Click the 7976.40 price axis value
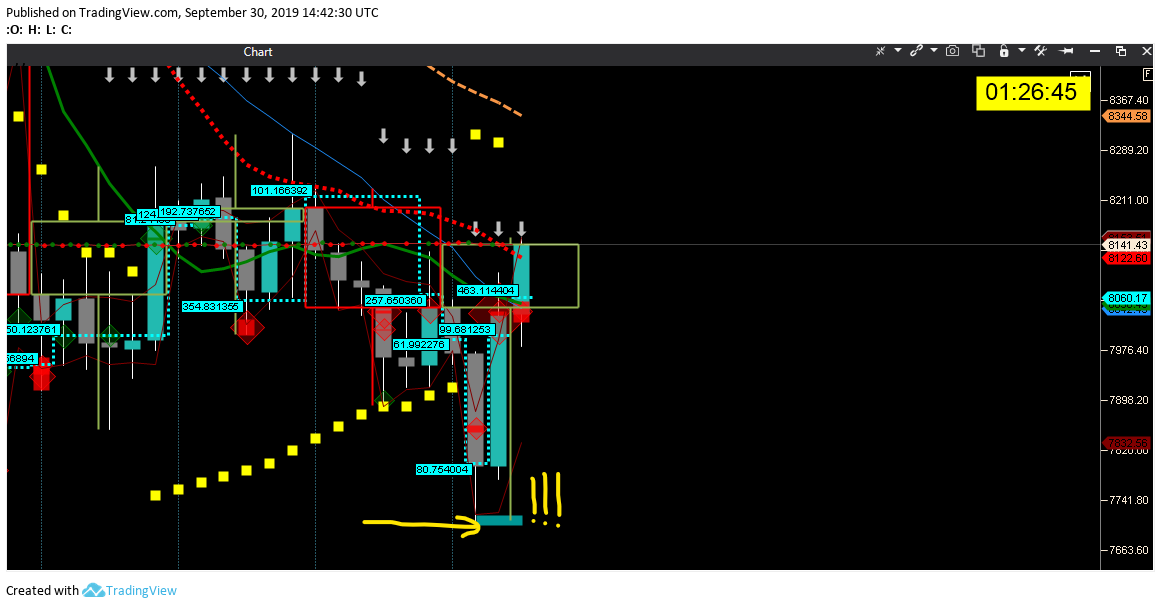 1128,350
